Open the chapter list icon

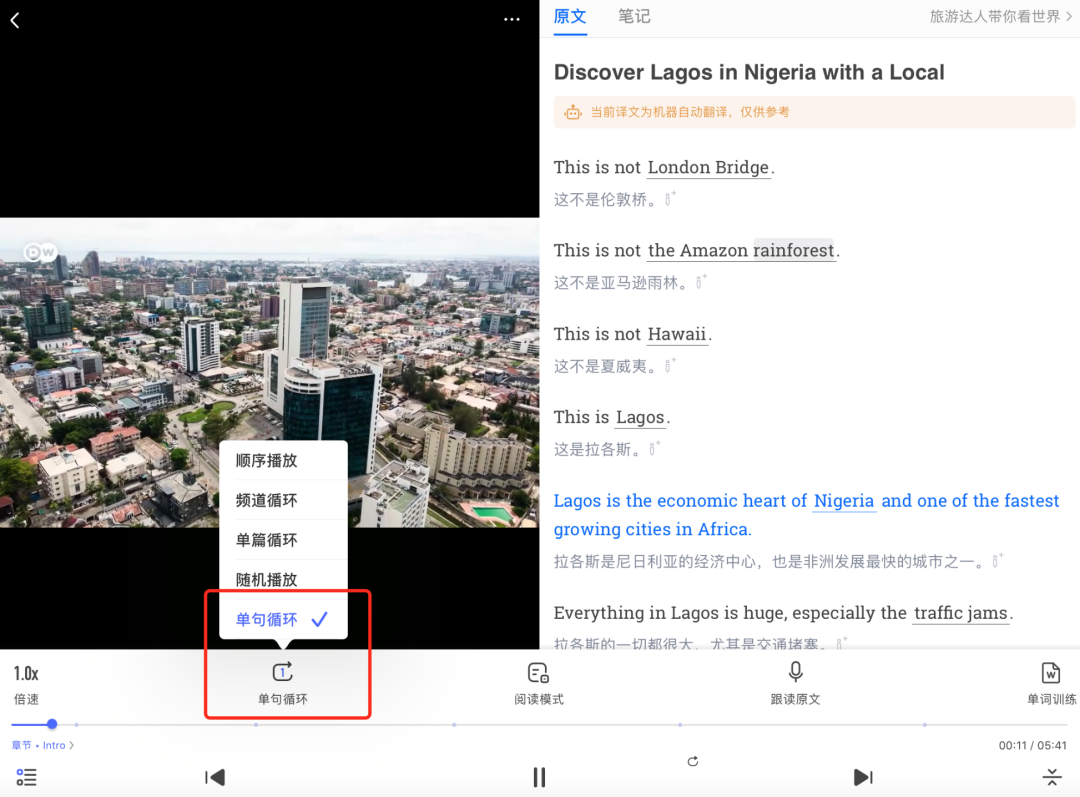pyautogui.click(x=26, y=777)
